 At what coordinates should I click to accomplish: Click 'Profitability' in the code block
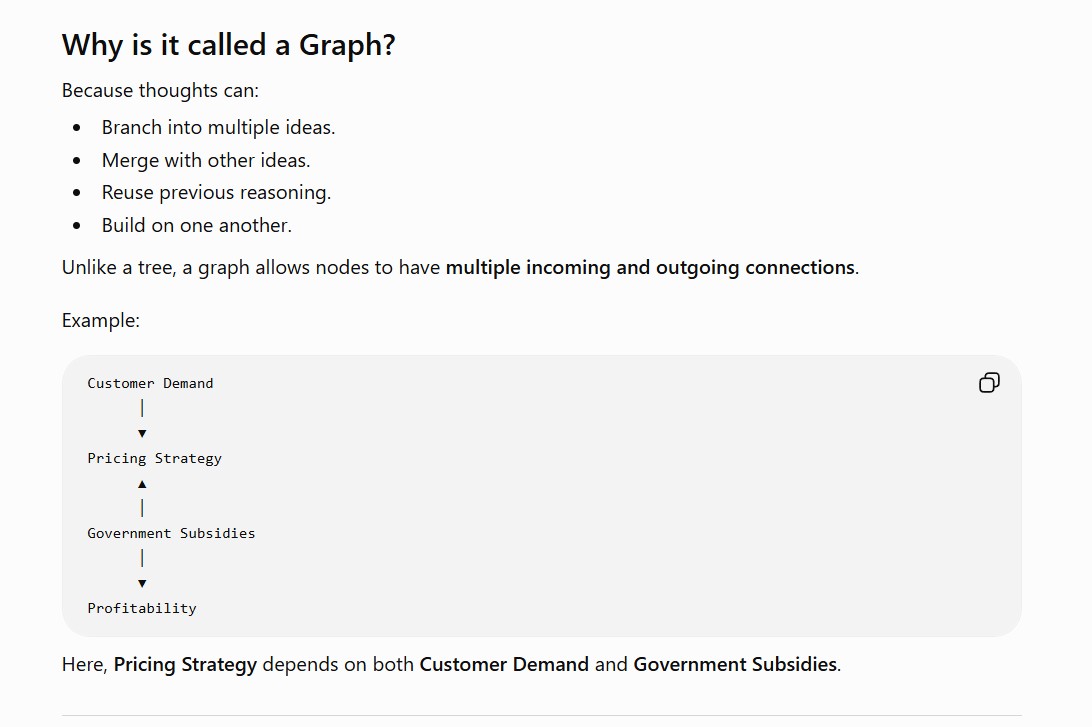pyautogui.click(x=142, y=608)
